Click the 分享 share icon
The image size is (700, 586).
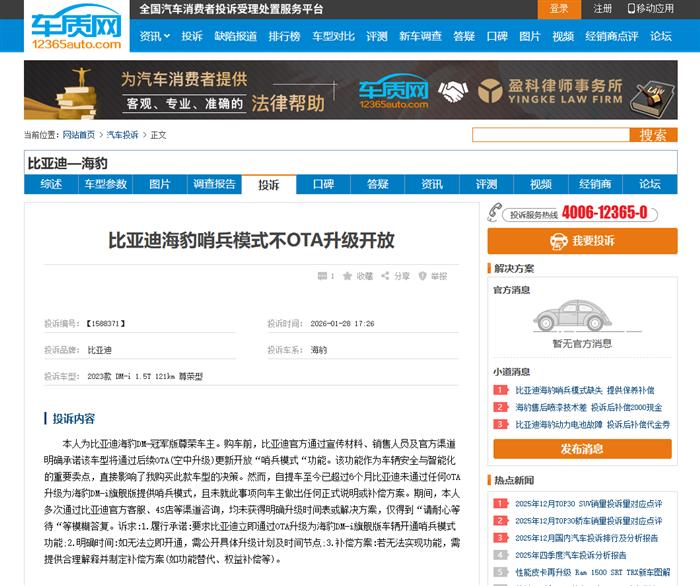385,276
